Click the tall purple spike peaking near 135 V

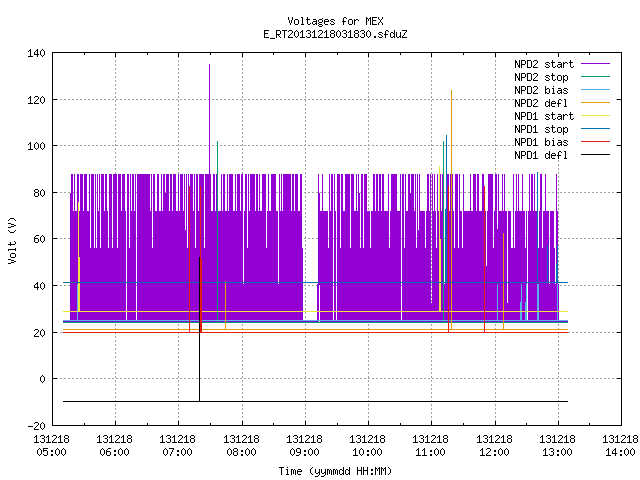pyautogui.click(x=209, y=118)
